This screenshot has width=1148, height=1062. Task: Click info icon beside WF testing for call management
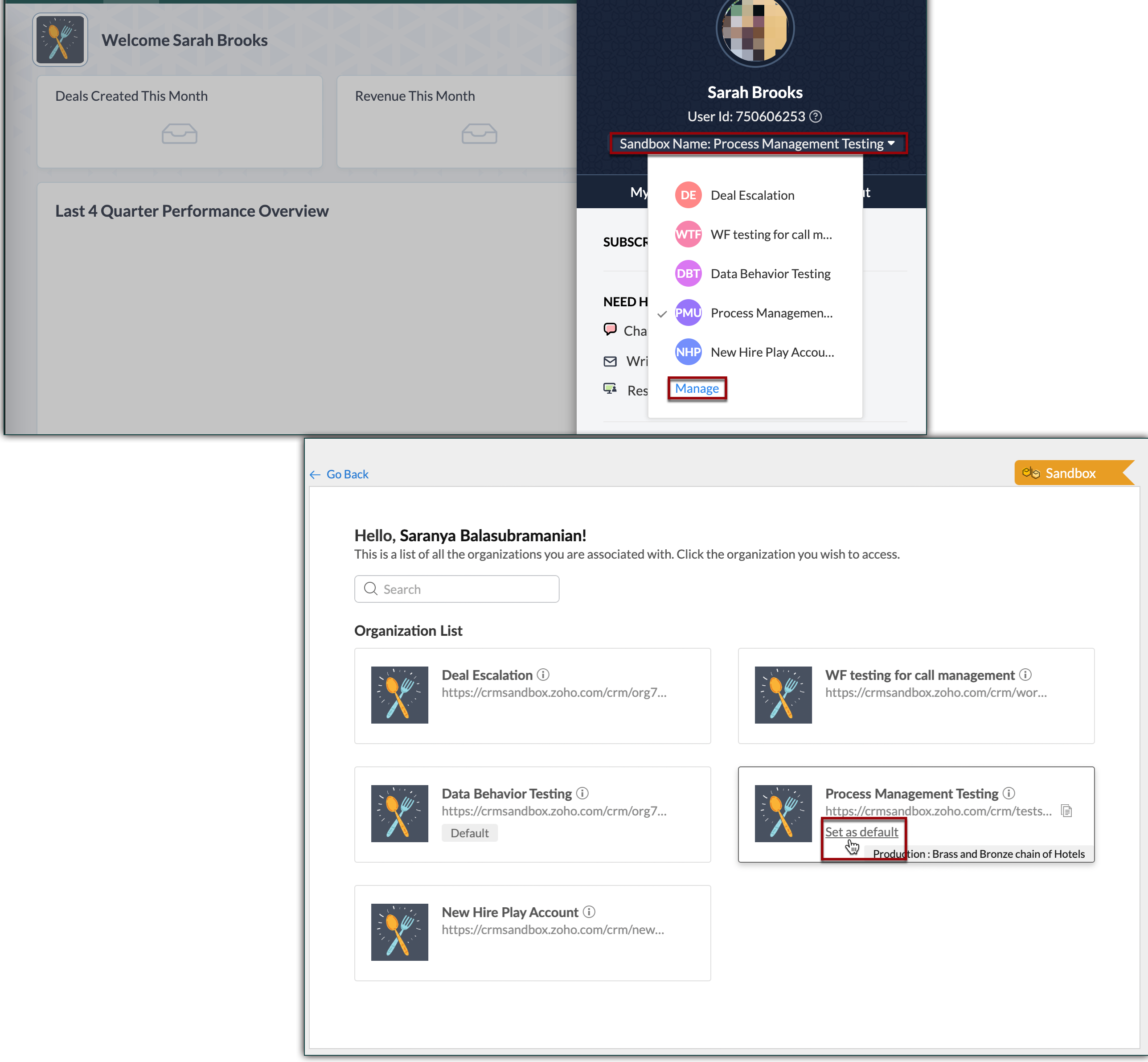pos(1025,675)
